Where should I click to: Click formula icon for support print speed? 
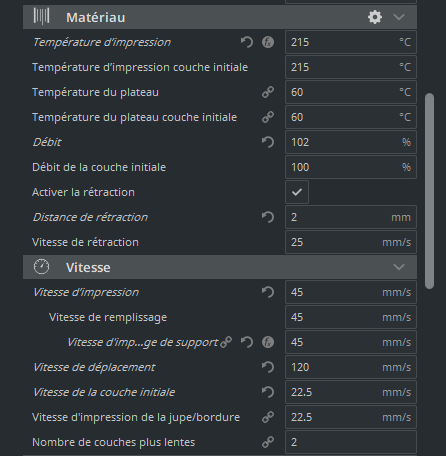(268, 342)
